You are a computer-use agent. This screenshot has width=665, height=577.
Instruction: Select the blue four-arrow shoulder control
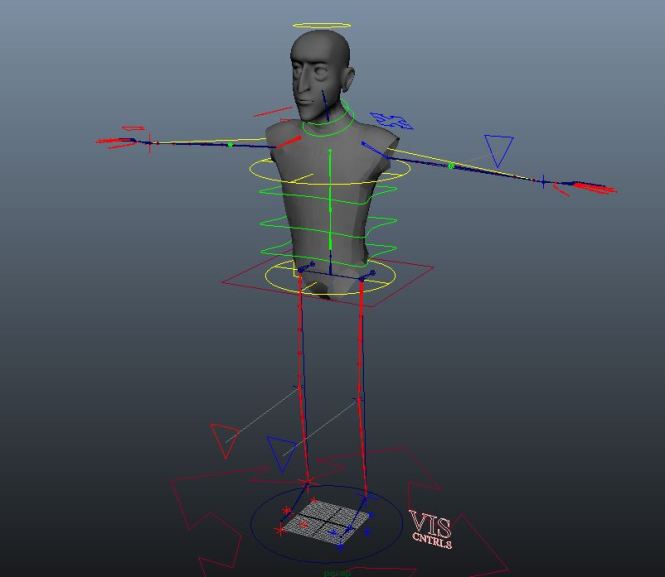pos(391,121)
